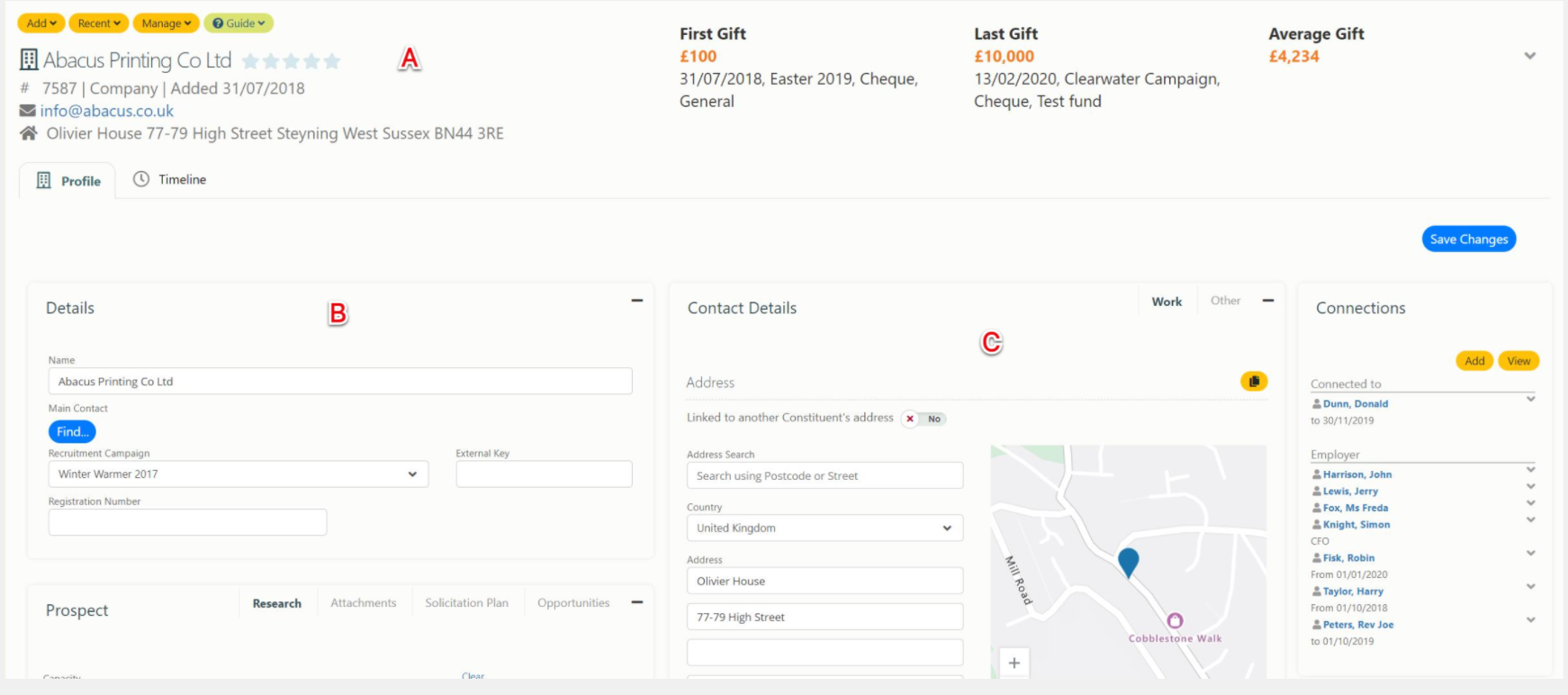Zoom in on the map

click(x=1014, y=663)
